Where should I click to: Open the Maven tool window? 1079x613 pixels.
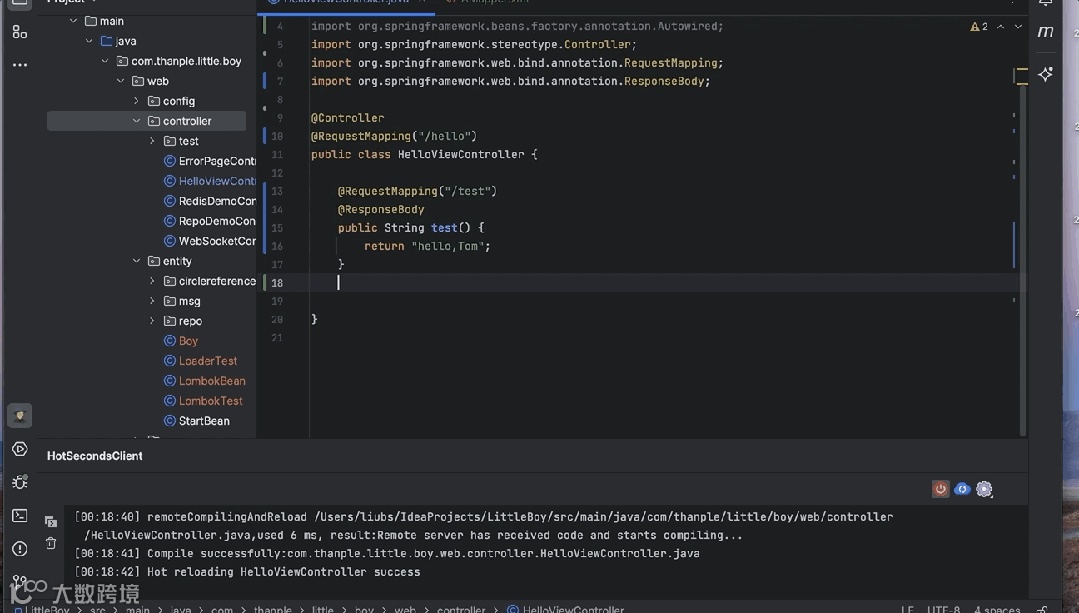[x=1045, y=32]
